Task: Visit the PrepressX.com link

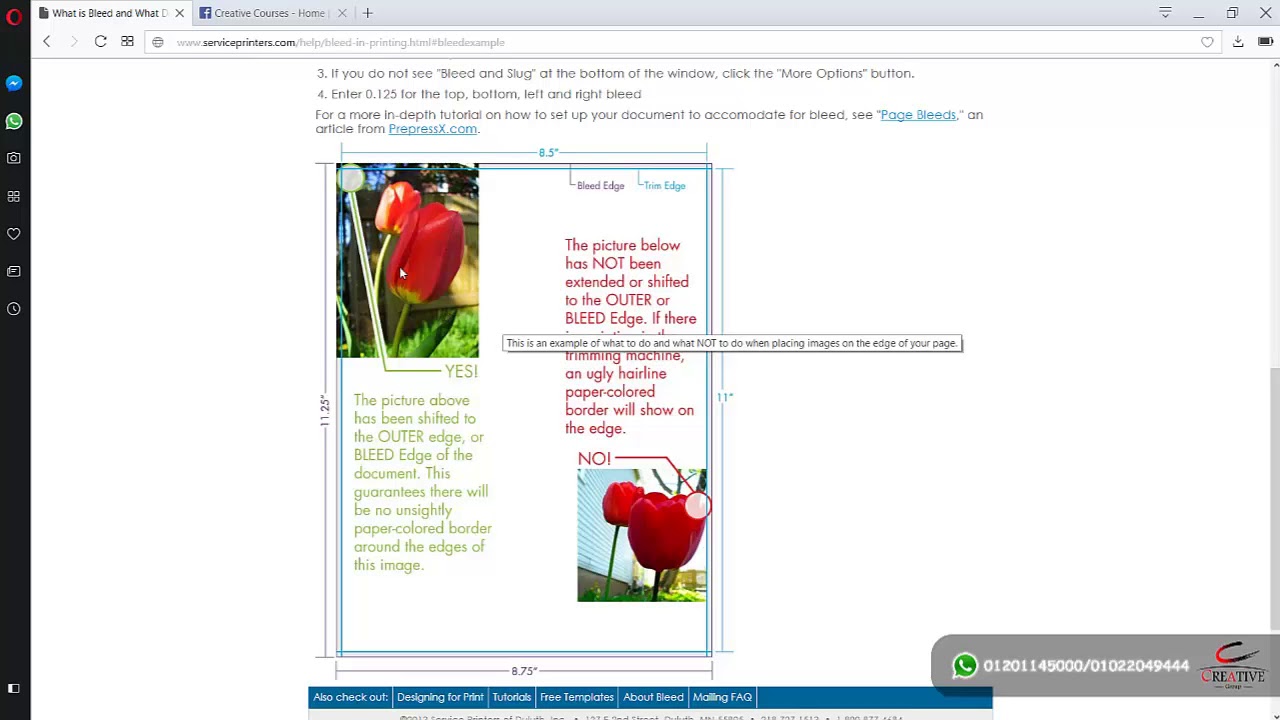Action: (x=432, y=129)
